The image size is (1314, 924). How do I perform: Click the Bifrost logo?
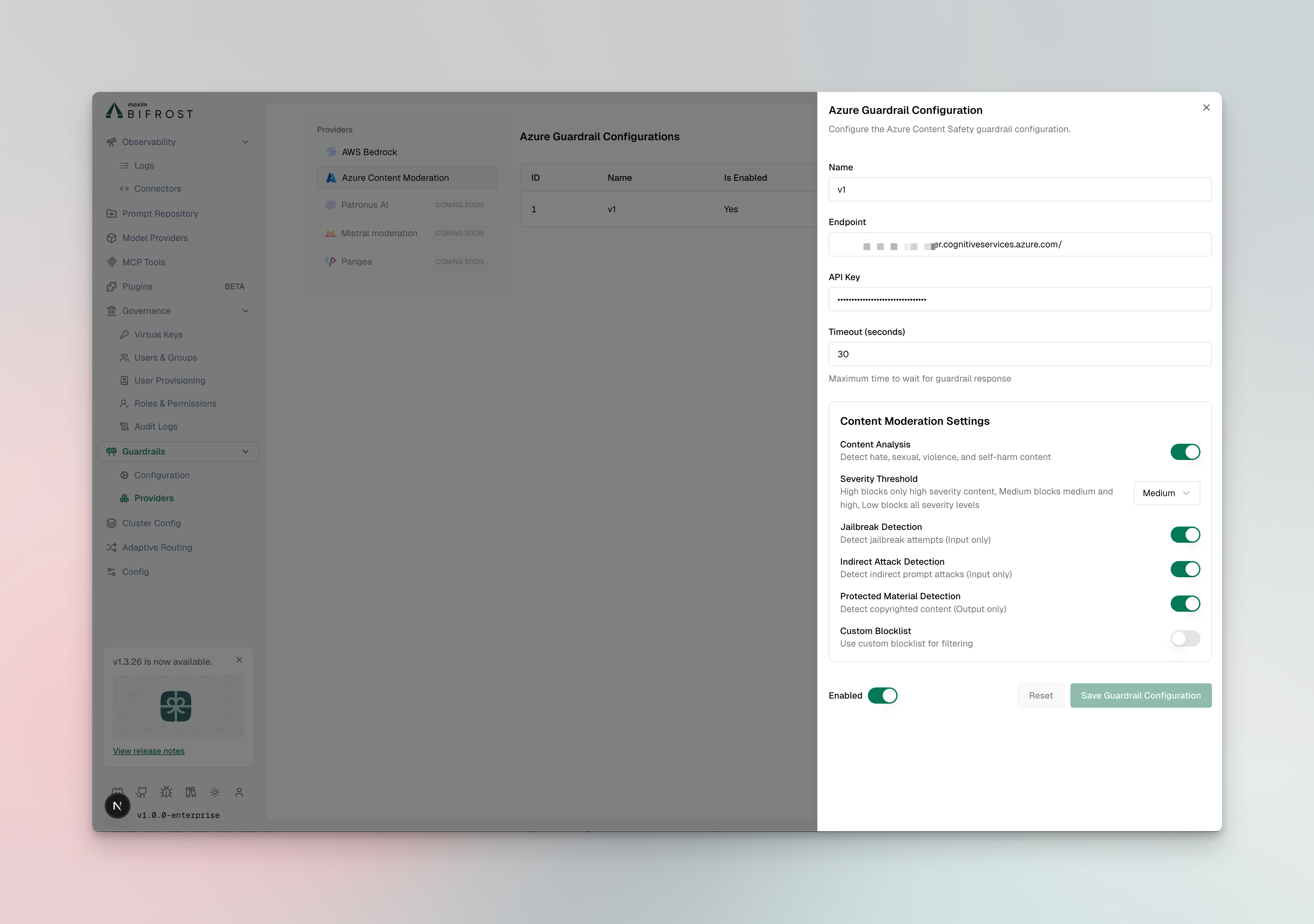[x=150, y=111]
